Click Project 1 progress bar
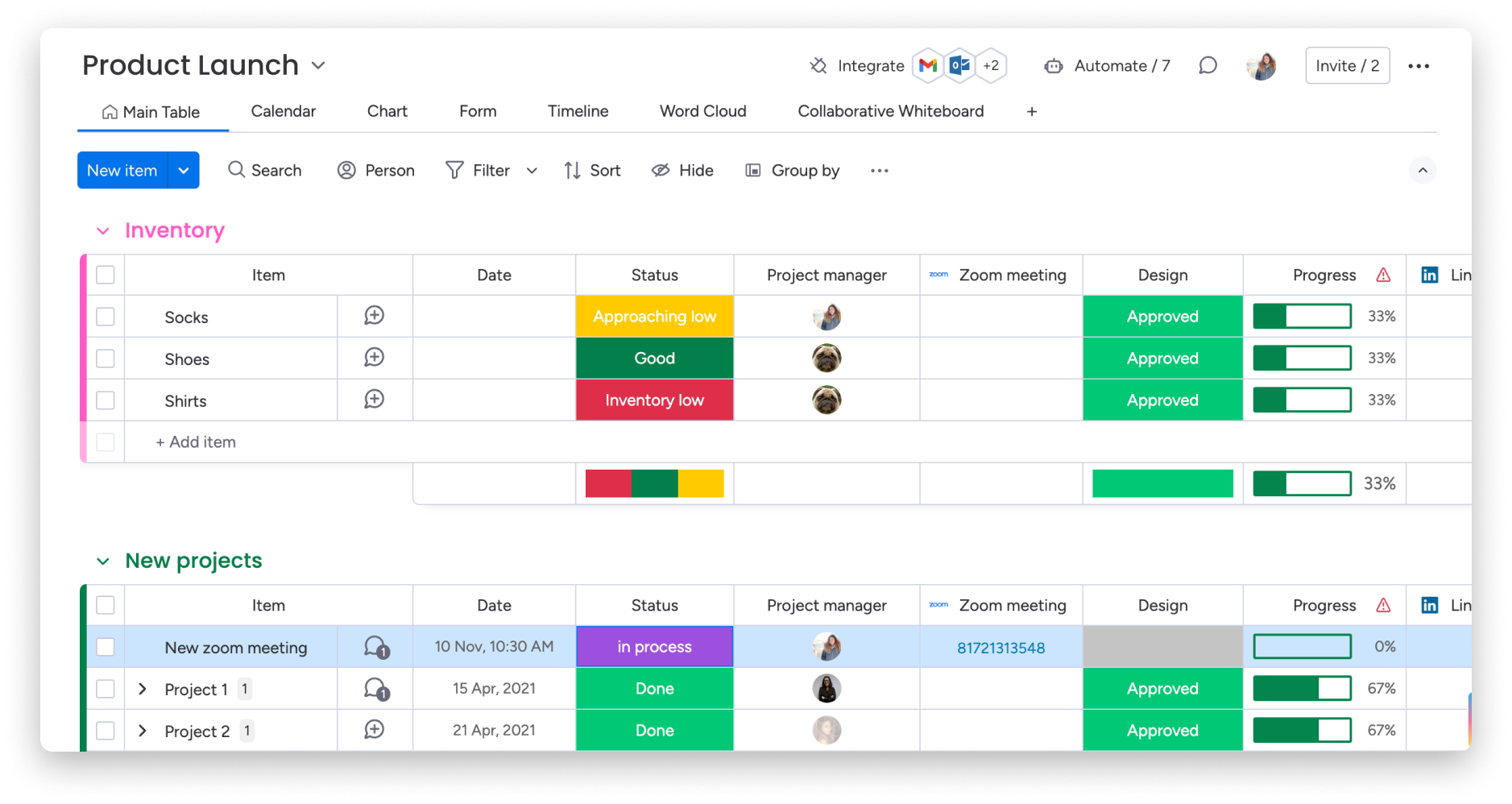 1302,688
